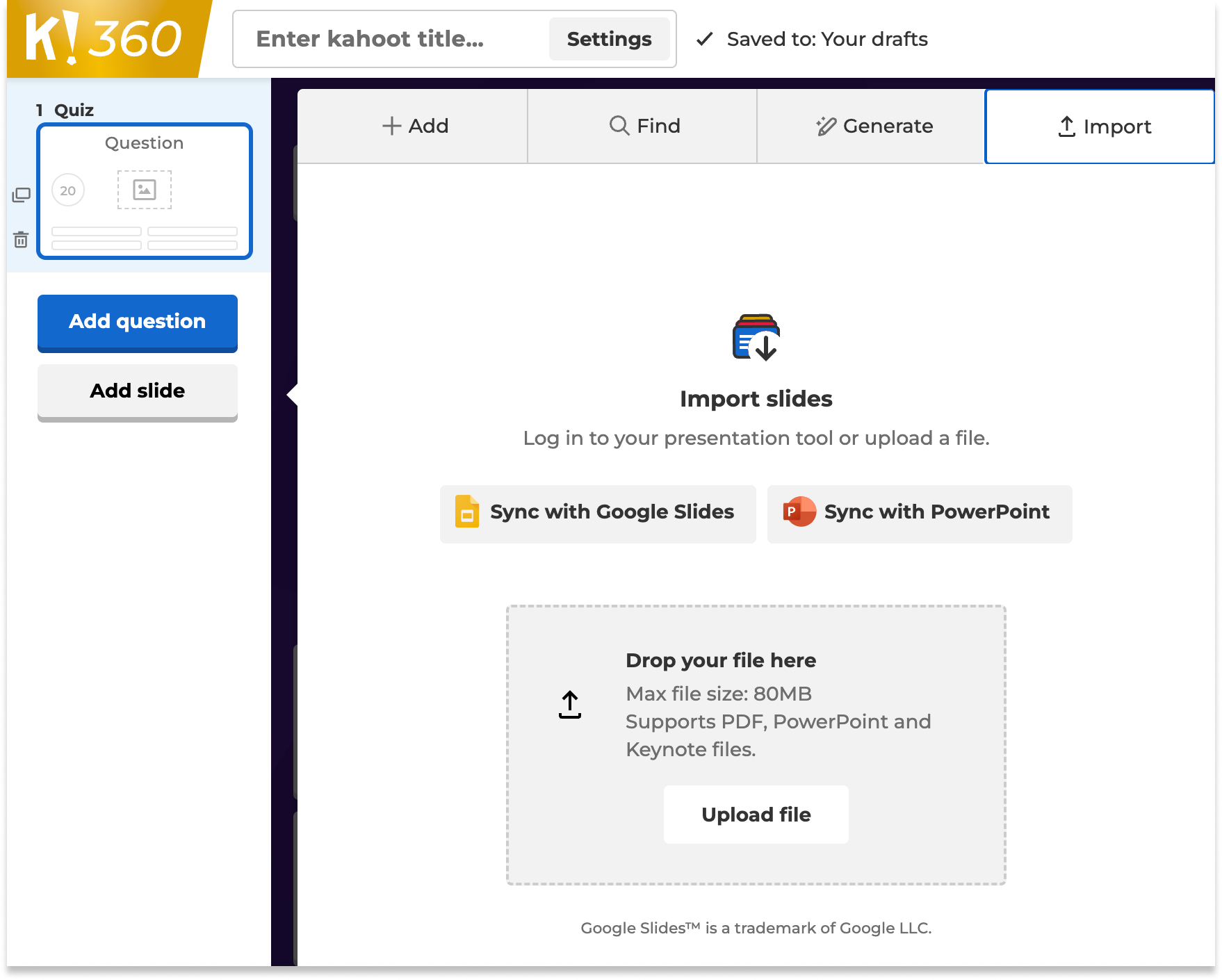Screen dimensions: 1222x980
Task: Click the Kahoot 360 logo
Action: pyautogui.click(x=104, y=38)
